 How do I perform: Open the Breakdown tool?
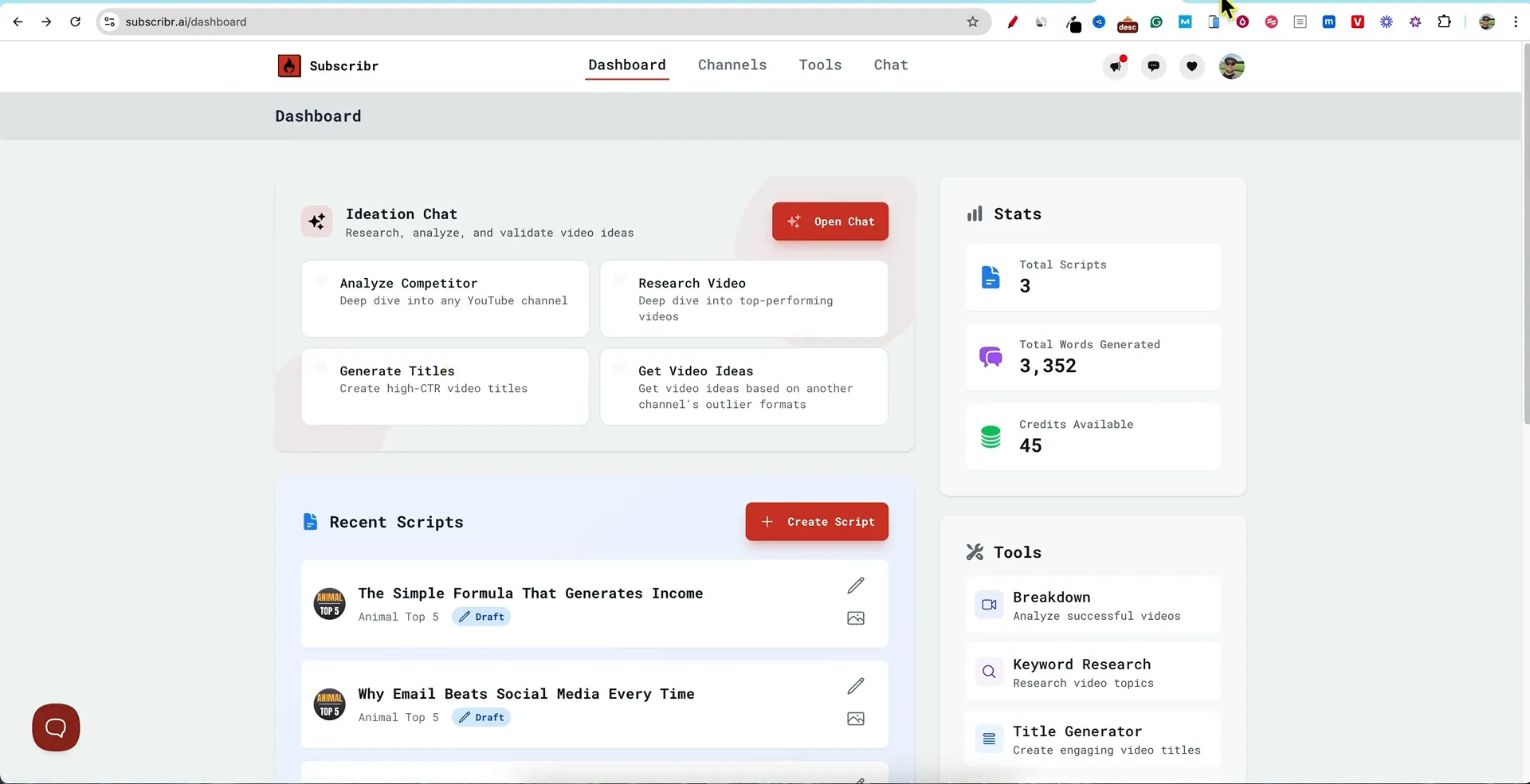click(x=1093, y=605)
